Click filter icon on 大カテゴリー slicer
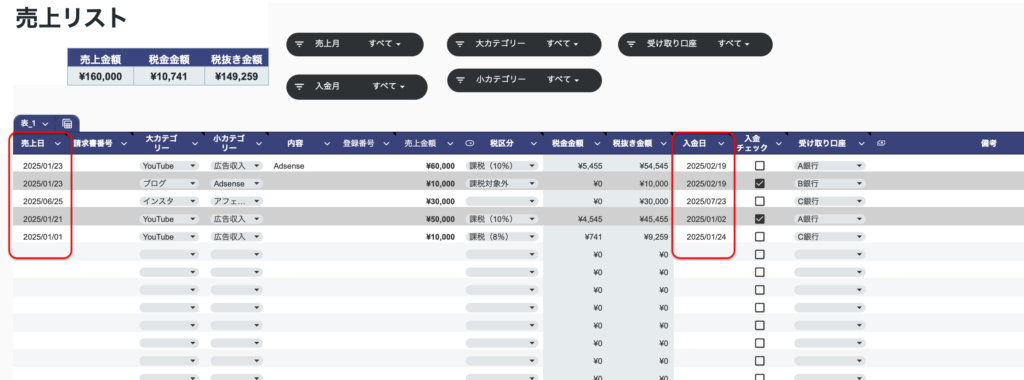The image size is (1024, 380). [460, 44]
